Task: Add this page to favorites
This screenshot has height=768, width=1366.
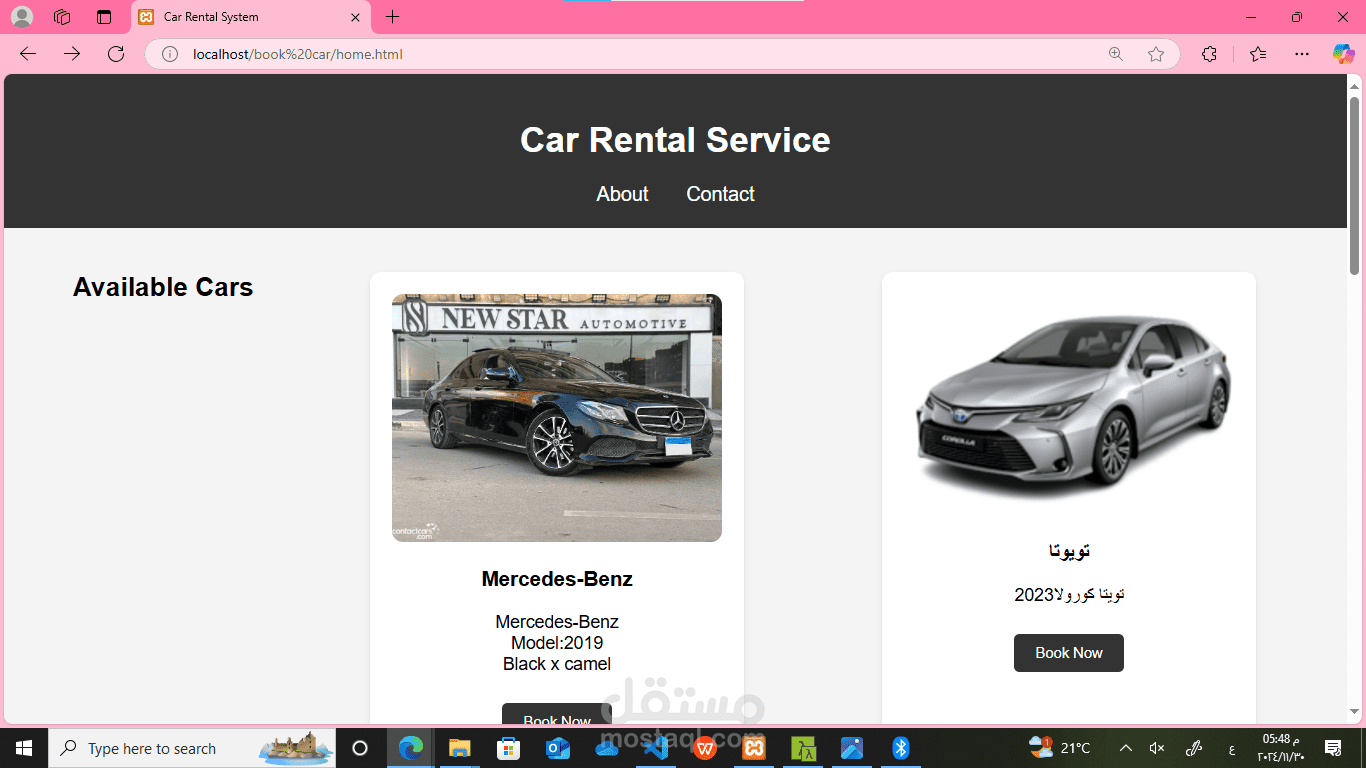Action: point(1156,54)
